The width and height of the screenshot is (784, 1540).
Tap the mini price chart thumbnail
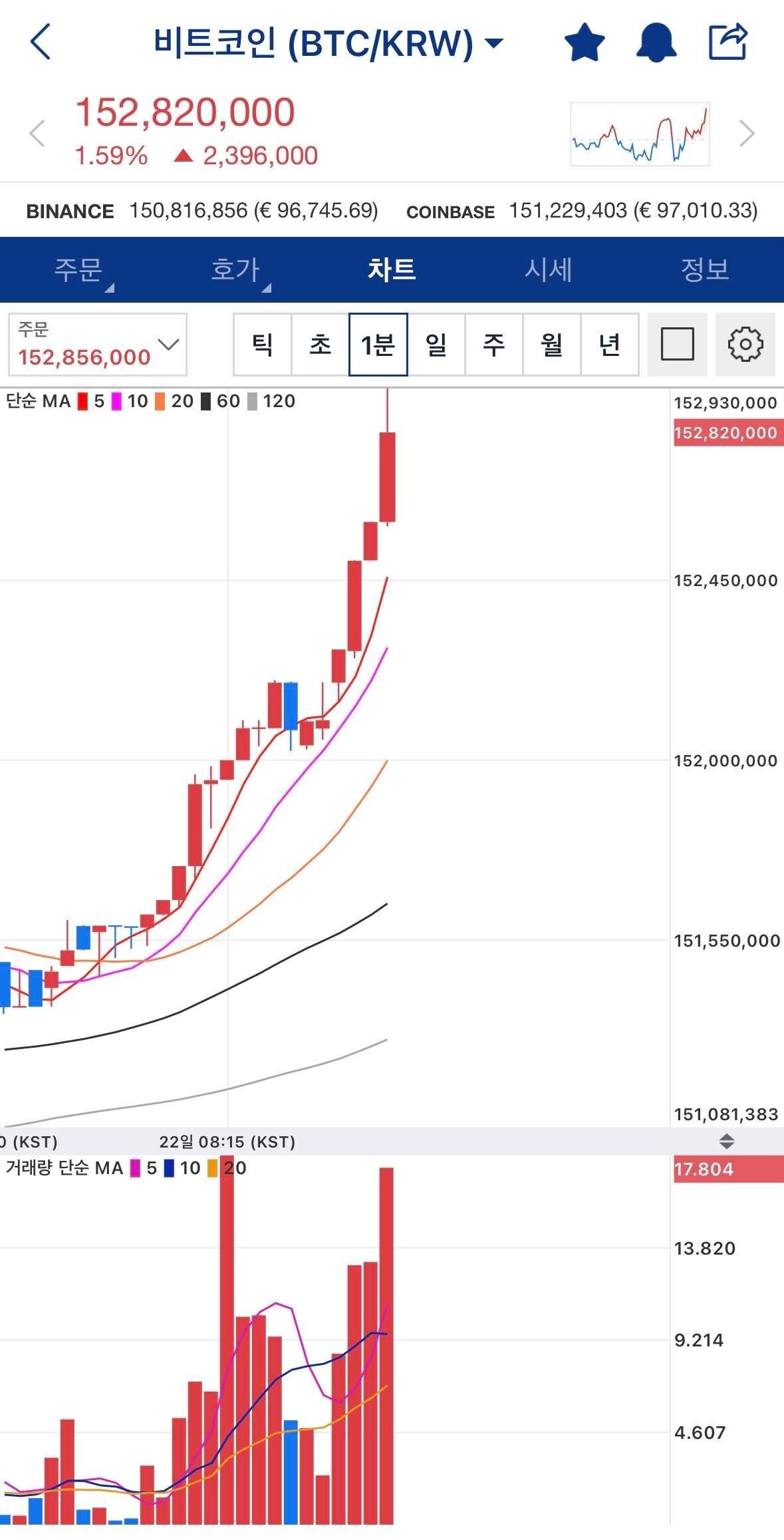(x=640, y=134)
